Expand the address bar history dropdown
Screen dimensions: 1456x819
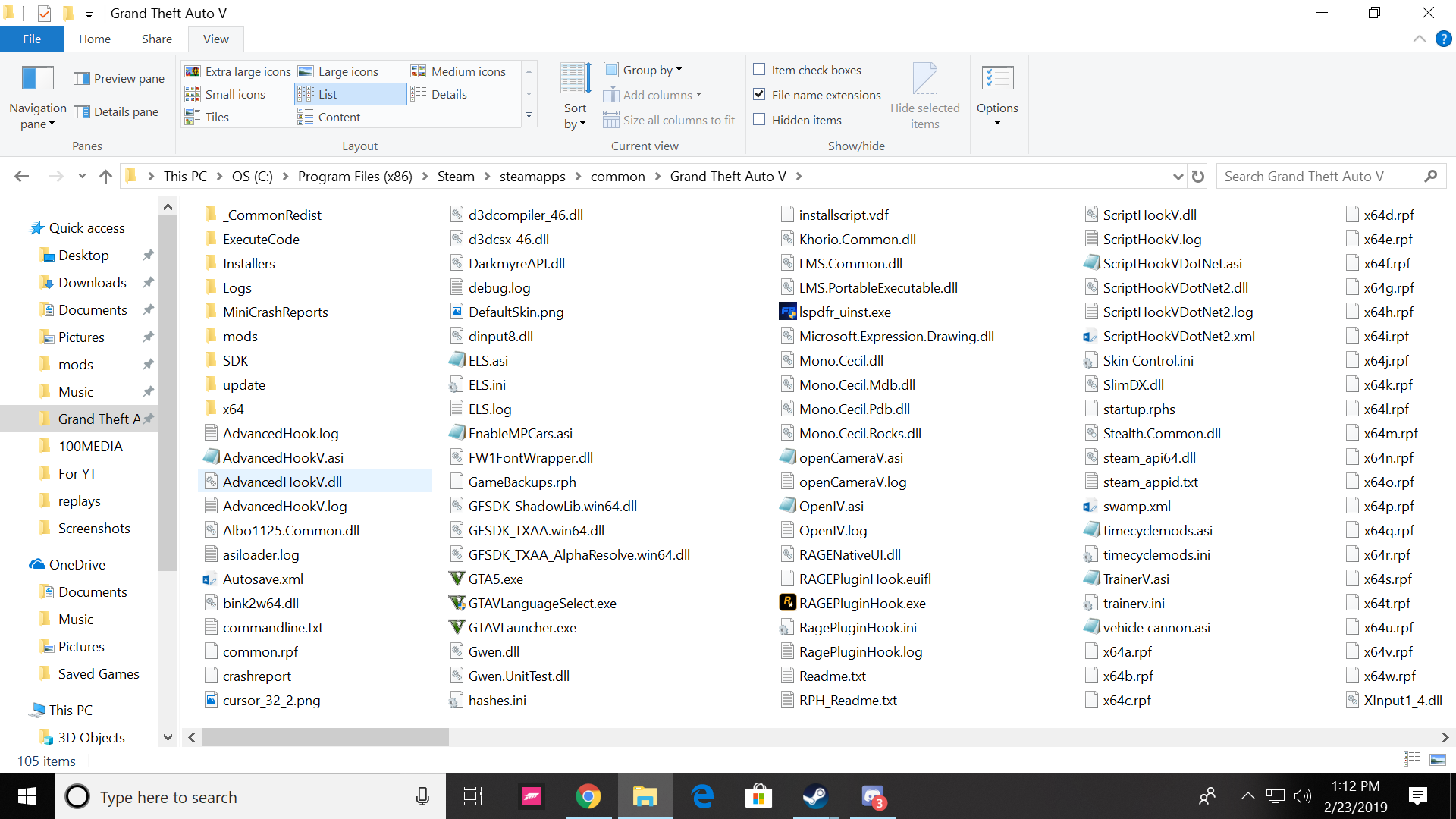(1177, 175)
